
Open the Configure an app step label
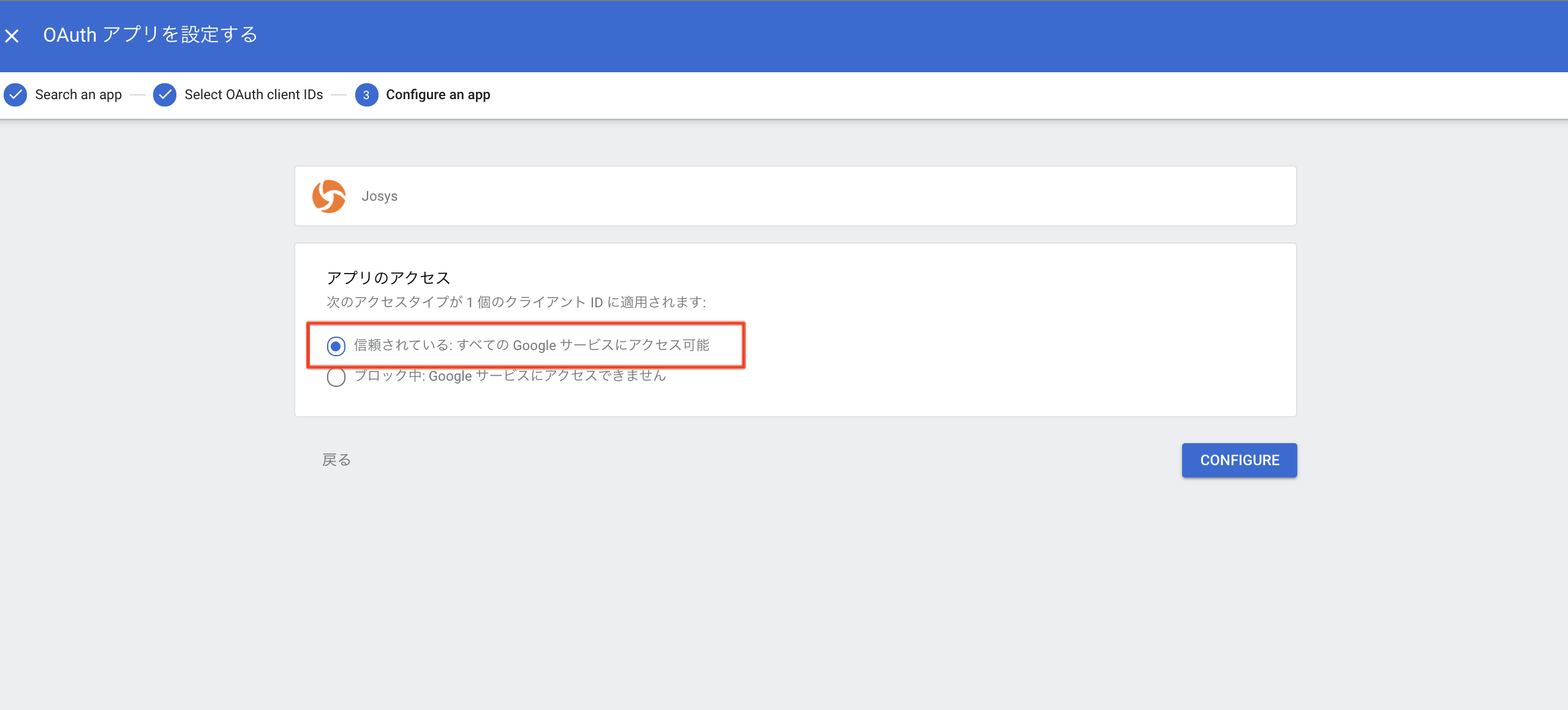[438, 95]
